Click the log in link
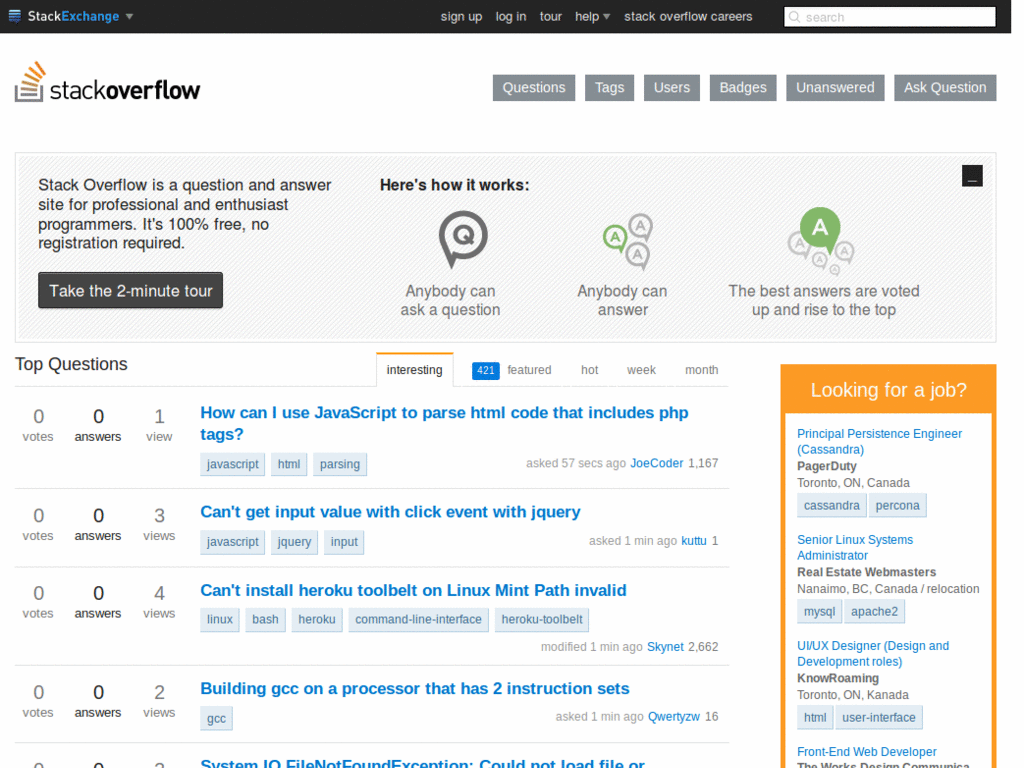Screen dimensions: 1024x768 click(511, 16)
